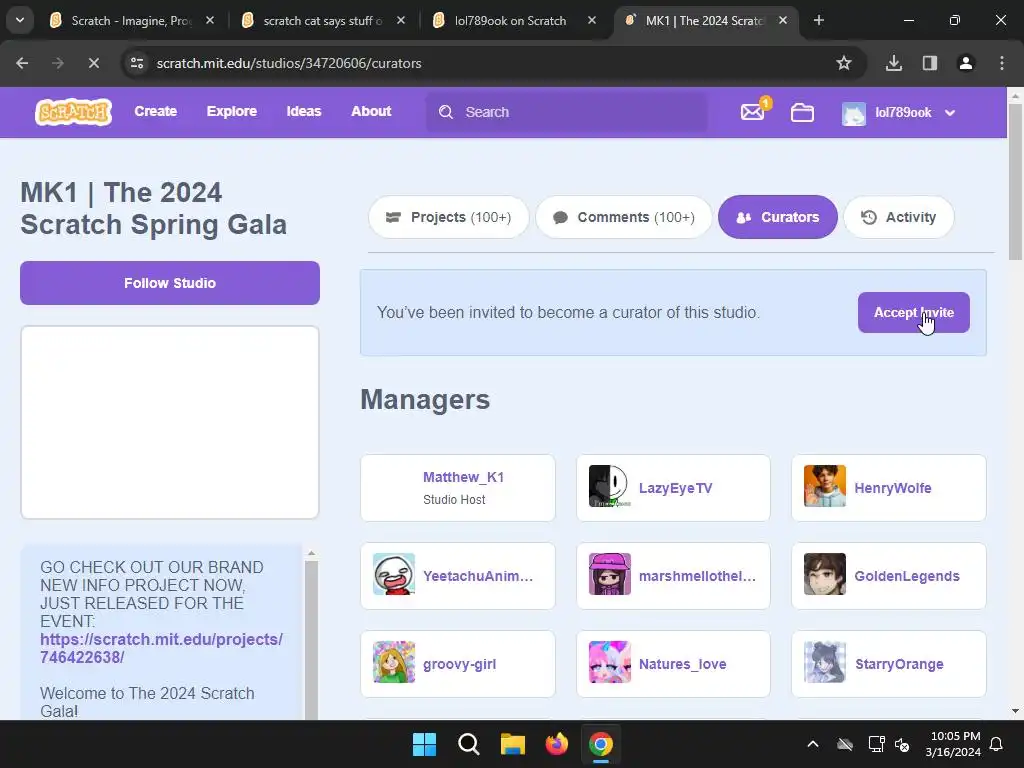Click the site information icon in address bar
The width and height of the screenshot is (1024, 768).
pyautogui.click(x=137, y=63)
